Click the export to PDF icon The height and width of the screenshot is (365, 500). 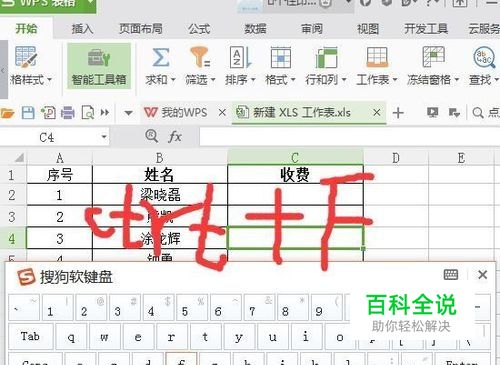click(48, 113)
